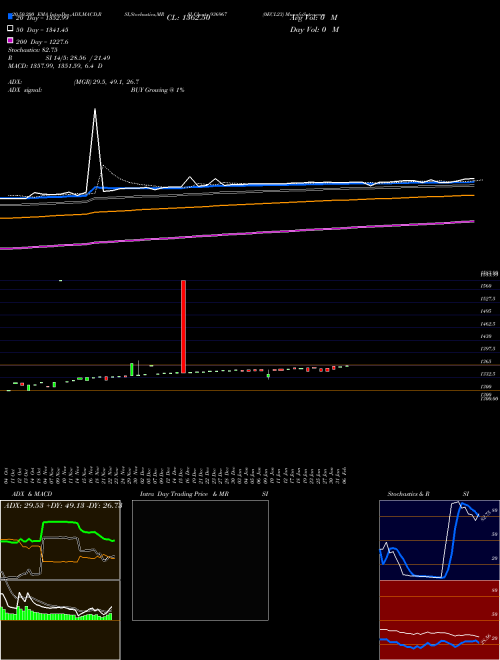The image size is (500, 660).
Task: Open the ADX indicator mini chart
Action: click(x=60, y=540)
